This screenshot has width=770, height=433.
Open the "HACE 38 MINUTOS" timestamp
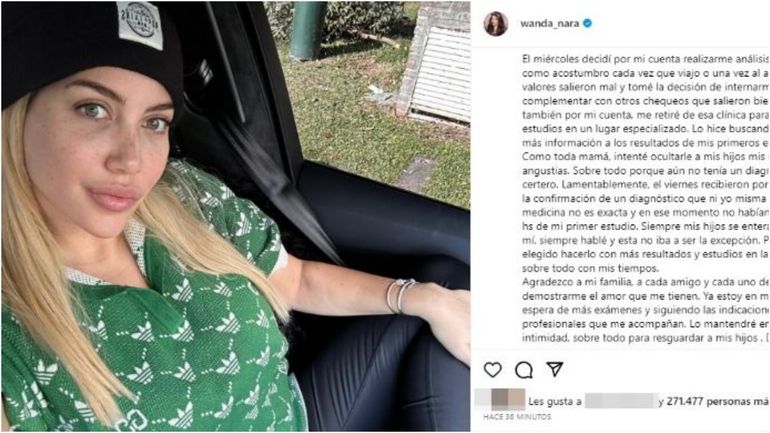[x=517, y=417]
